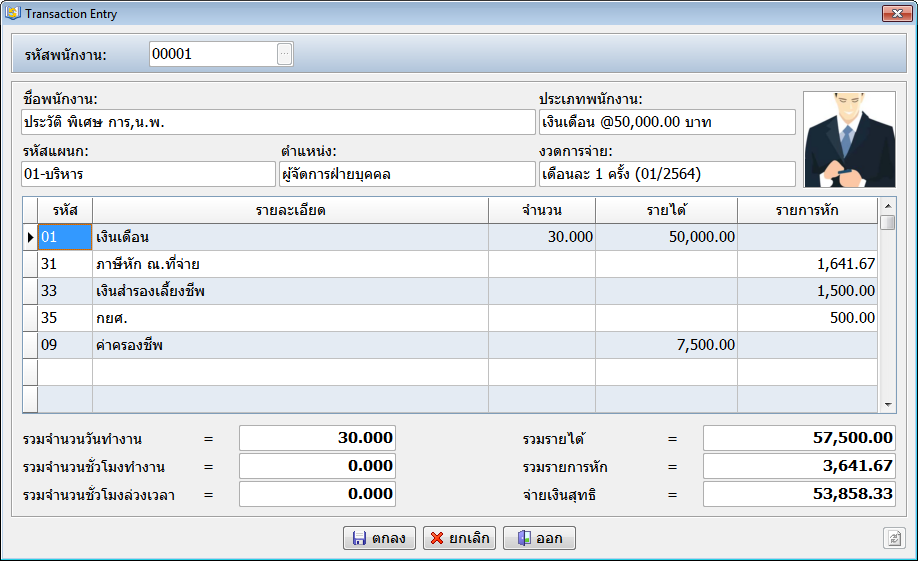
Task: Click the จ่ายเงินสุทธิ total field
Action: [x=798, y=494]
